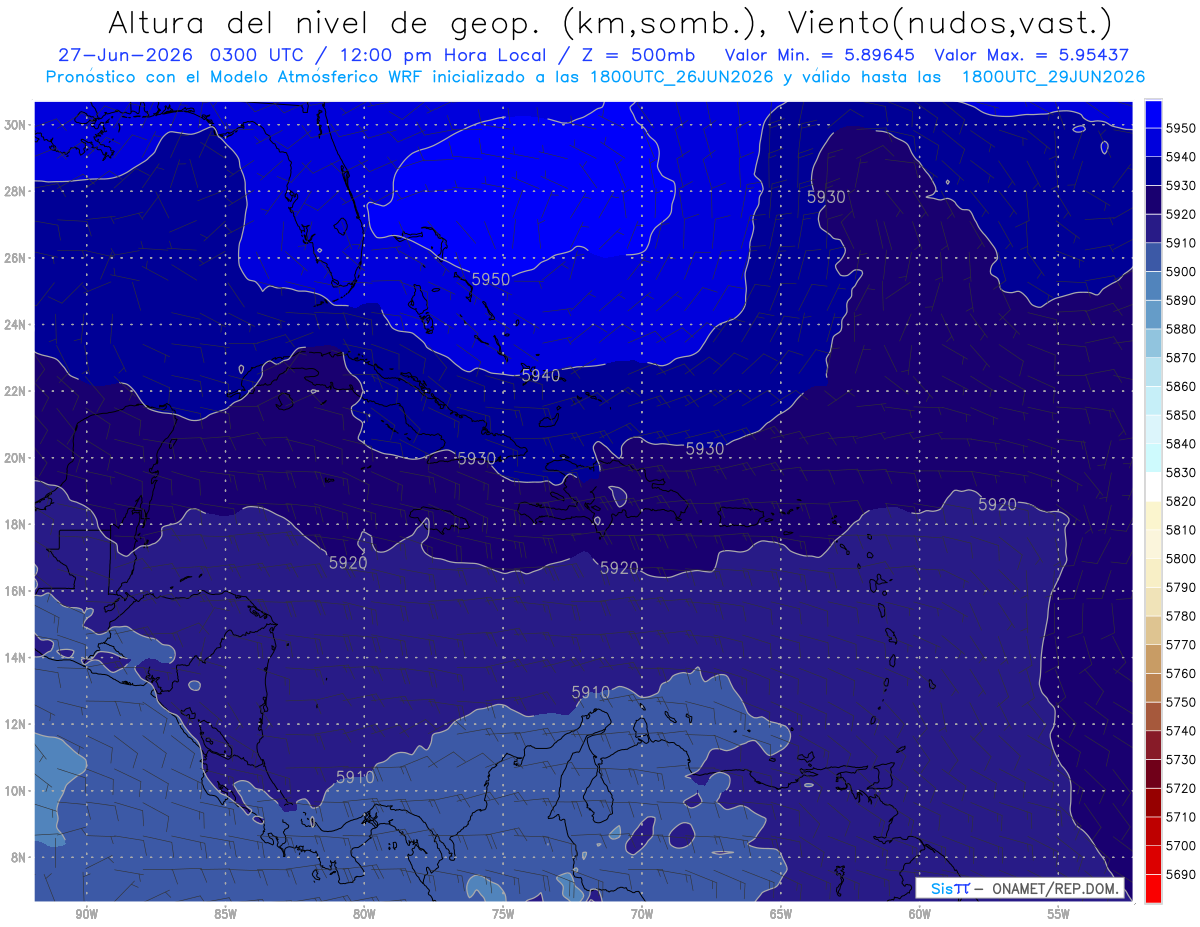The width and height of the screenshot is (1200, 927).
Task: Click the 'Pronóstico con el Modelo Atmosférico WRF' line
Action: click(x=234, y=76)
